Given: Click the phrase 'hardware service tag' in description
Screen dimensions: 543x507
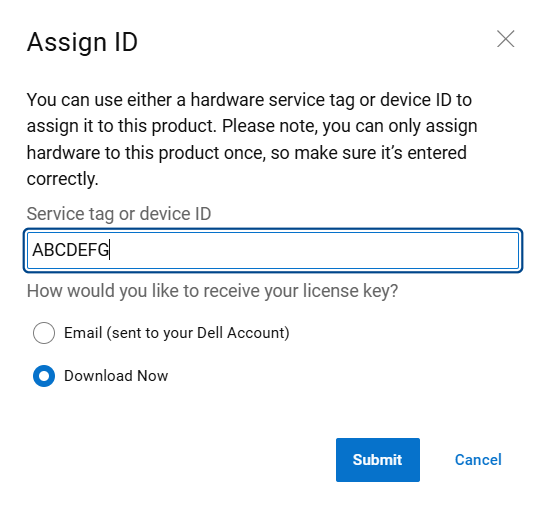Looking at the screenshot, I should (273, 100).
